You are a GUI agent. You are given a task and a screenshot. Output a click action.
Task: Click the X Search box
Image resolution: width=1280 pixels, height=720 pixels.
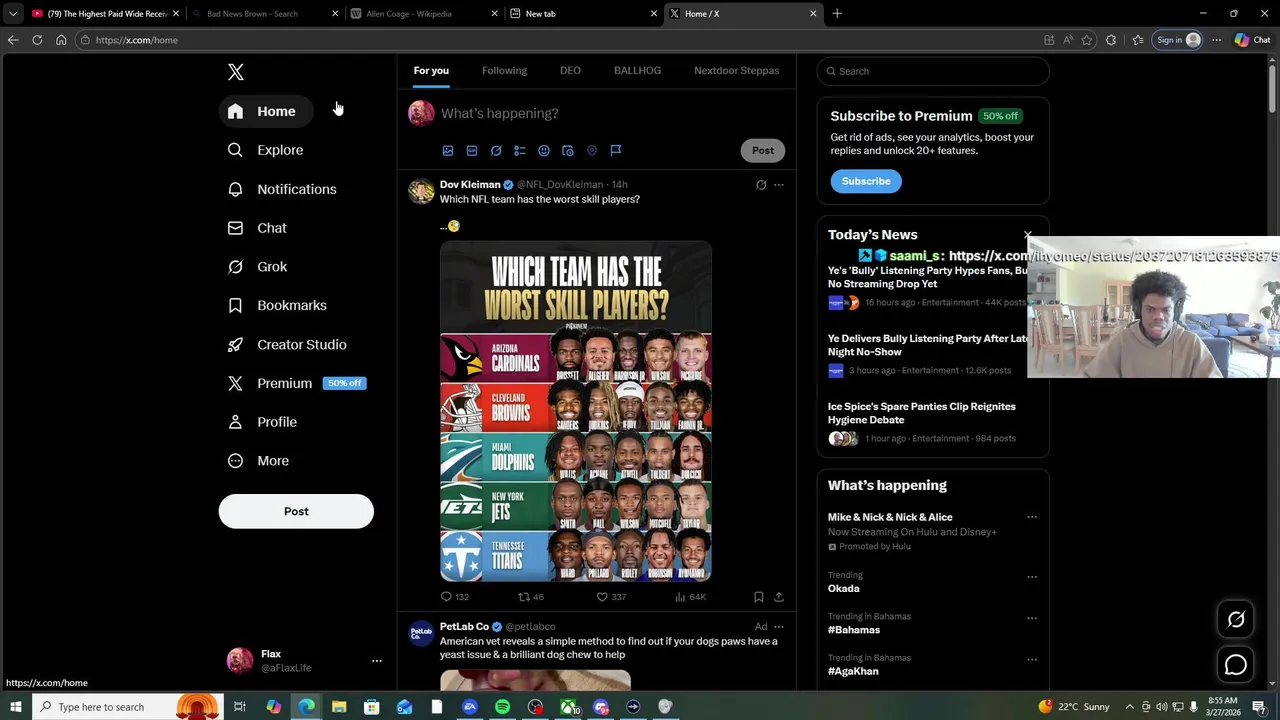933,71
